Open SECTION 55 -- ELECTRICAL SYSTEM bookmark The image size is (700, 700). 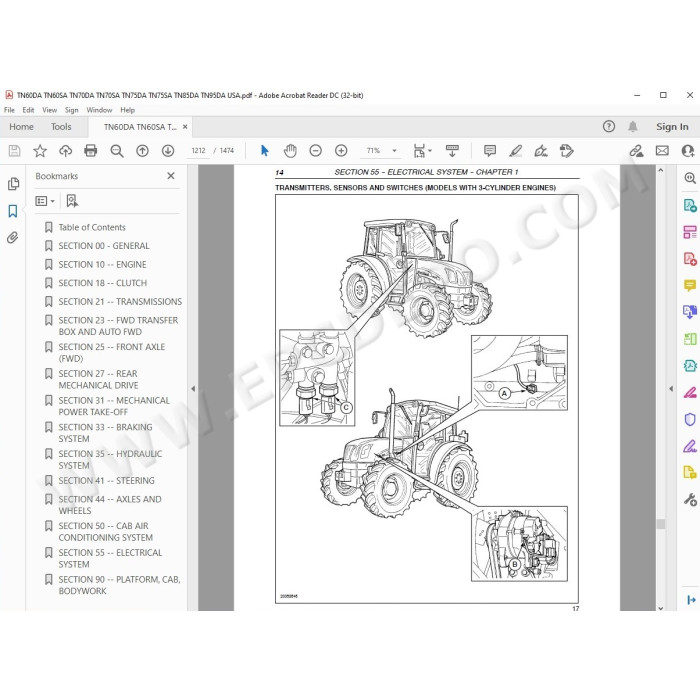[x=110, y=558]
